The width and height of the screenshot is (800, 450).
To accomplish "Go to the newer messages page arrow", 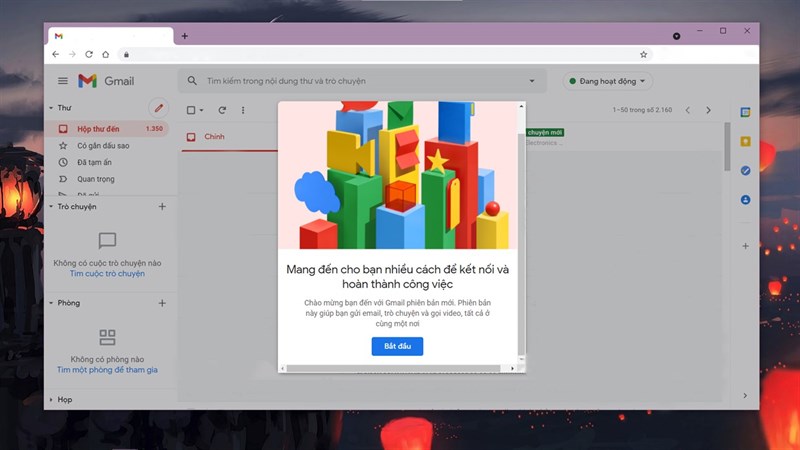I will click(x=688, y=110).
